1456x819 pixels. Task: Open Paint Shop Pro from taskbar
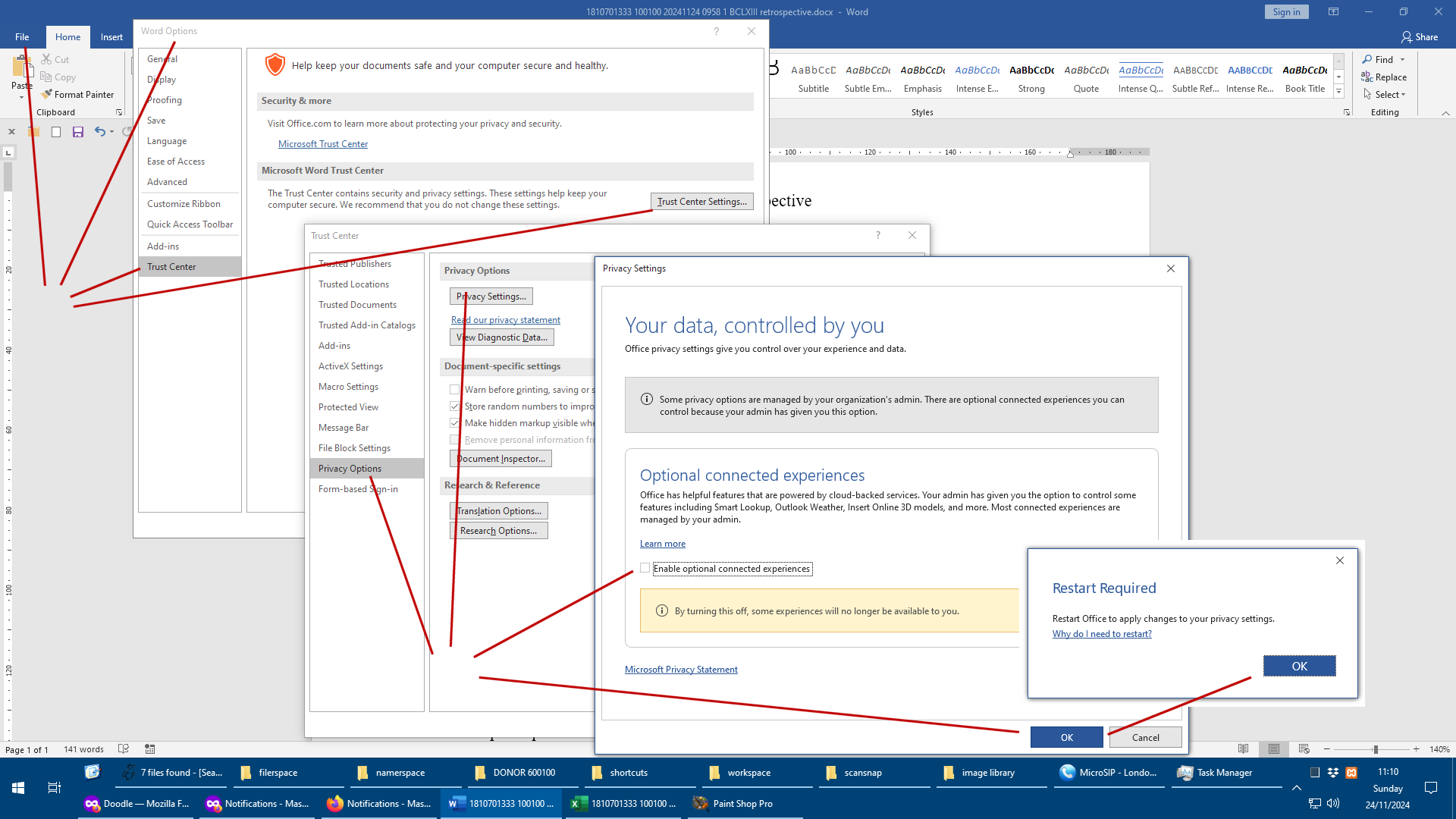745,804
